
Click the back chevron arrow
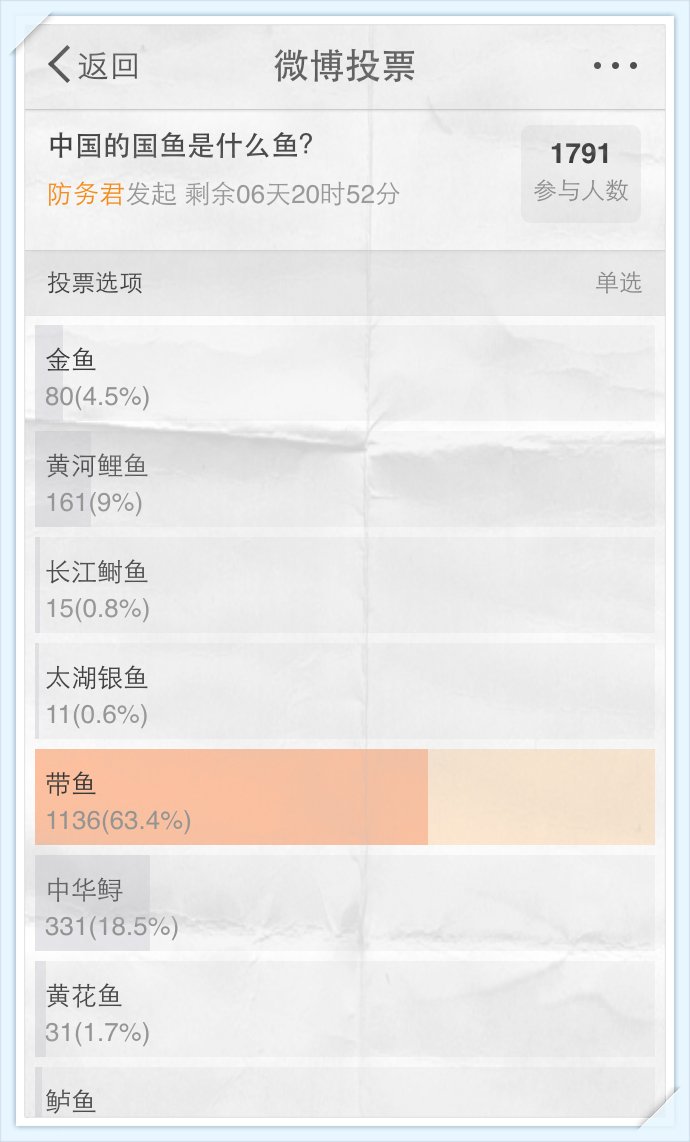[58, 66]
